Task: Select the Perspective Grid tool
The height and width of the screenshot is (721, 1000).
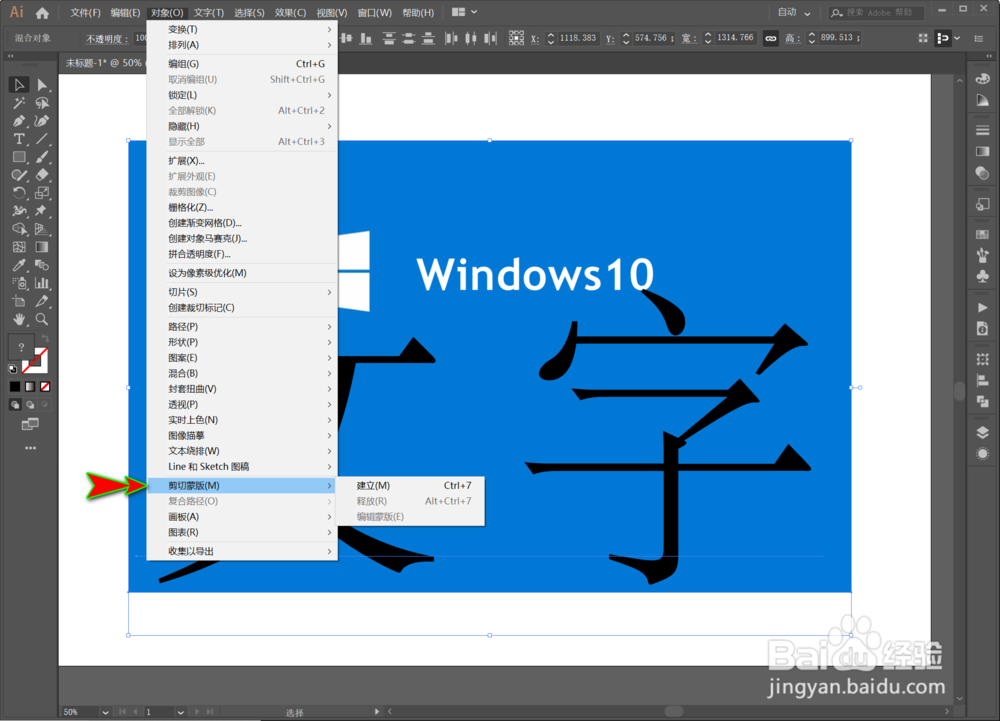Action: 42,229
